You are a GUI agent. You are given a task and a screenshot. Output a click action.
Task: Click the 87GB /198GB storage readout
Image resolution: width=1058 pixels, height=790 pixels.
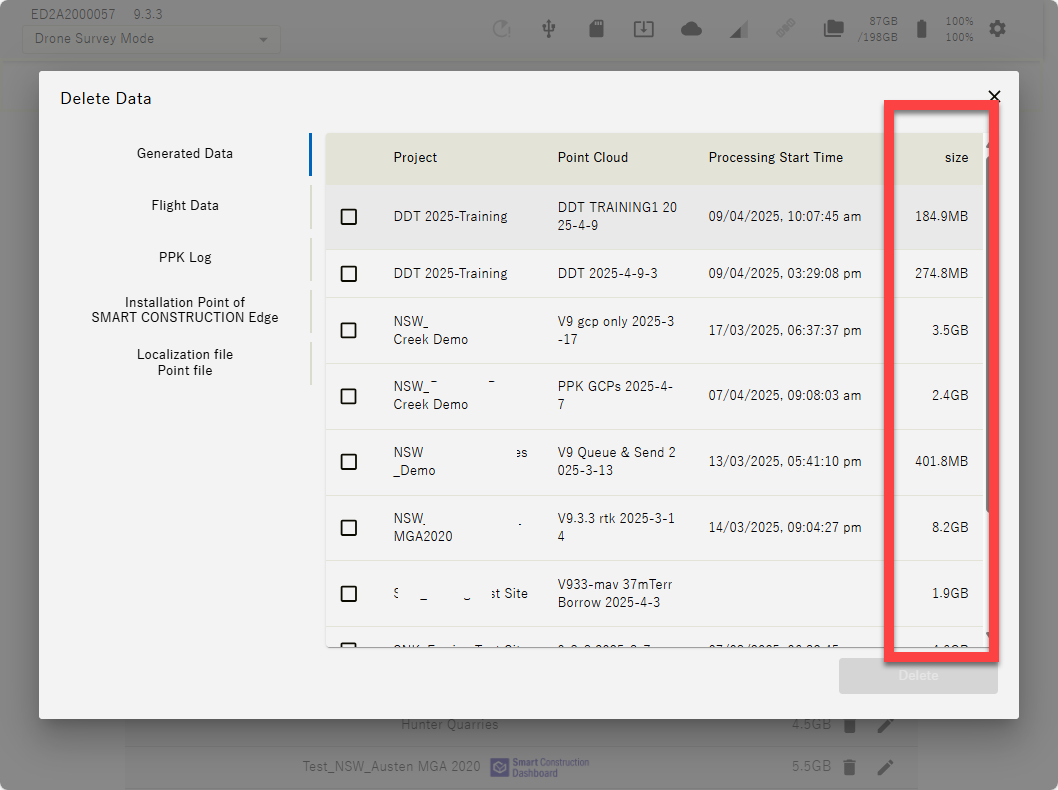(877, 29)
